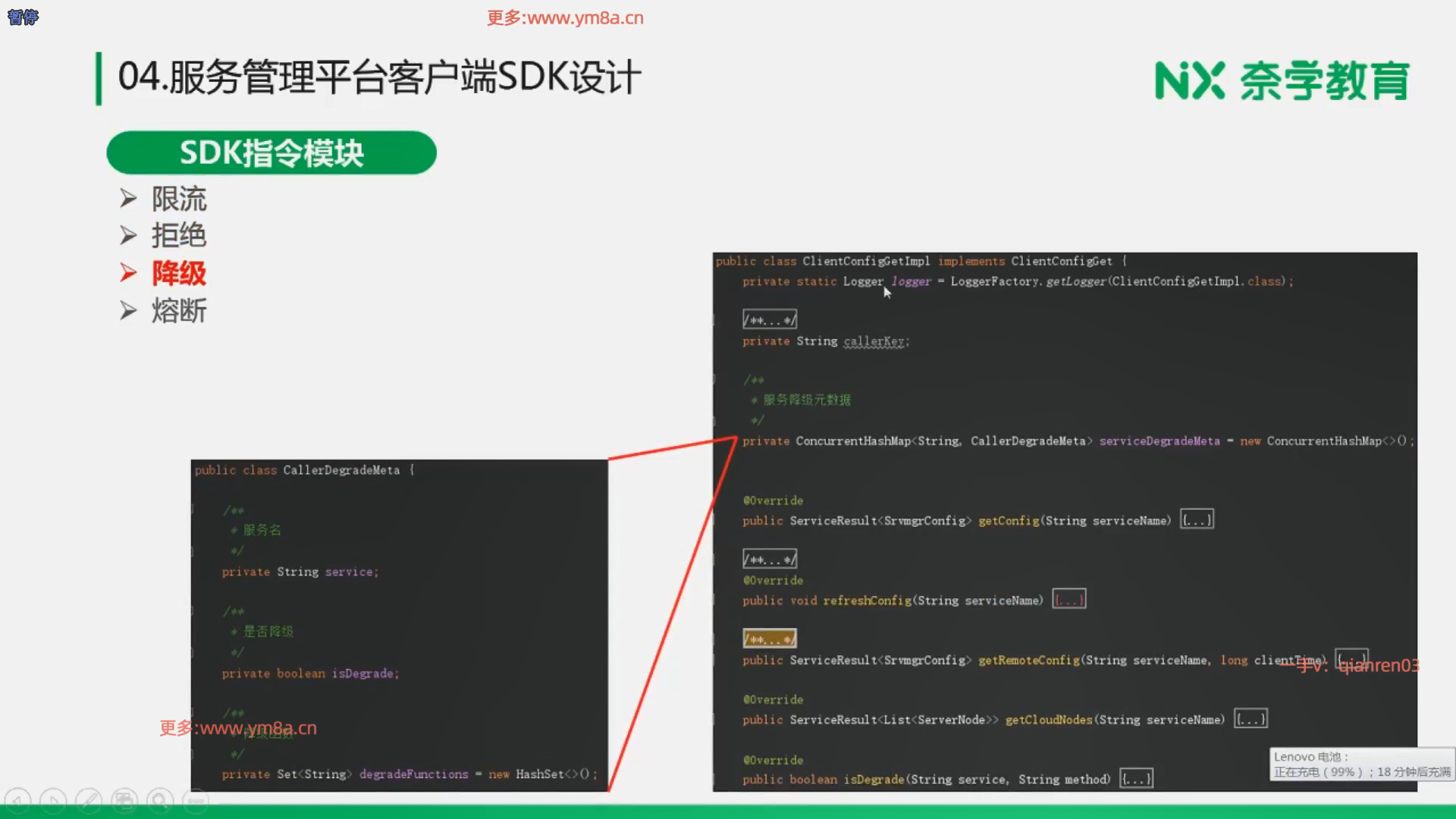The width and height of the screenshot is (1456, 819).
Task: Open the more slideshow options icon
Action: pos(196,801)
